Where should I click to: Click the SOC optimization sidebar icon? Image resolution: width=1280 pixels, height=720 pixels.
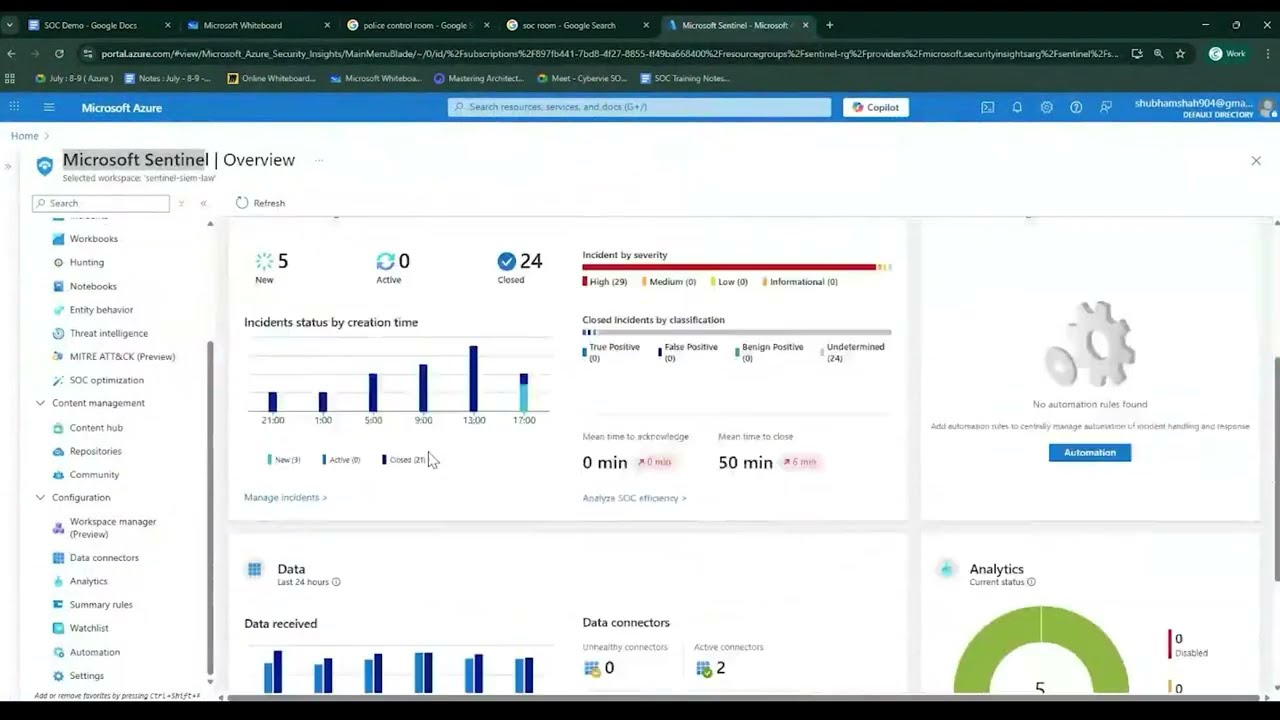[x=58, y=380]
